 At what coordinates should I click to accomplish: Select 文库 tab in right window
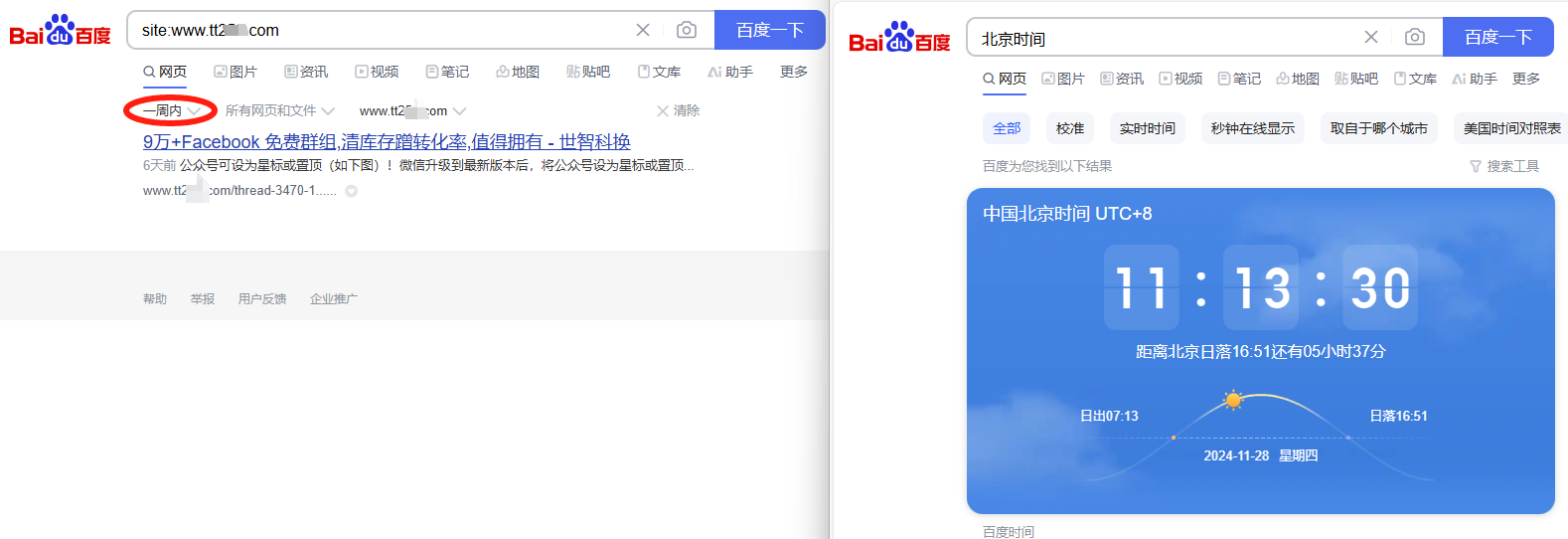tap(1415, 79)
